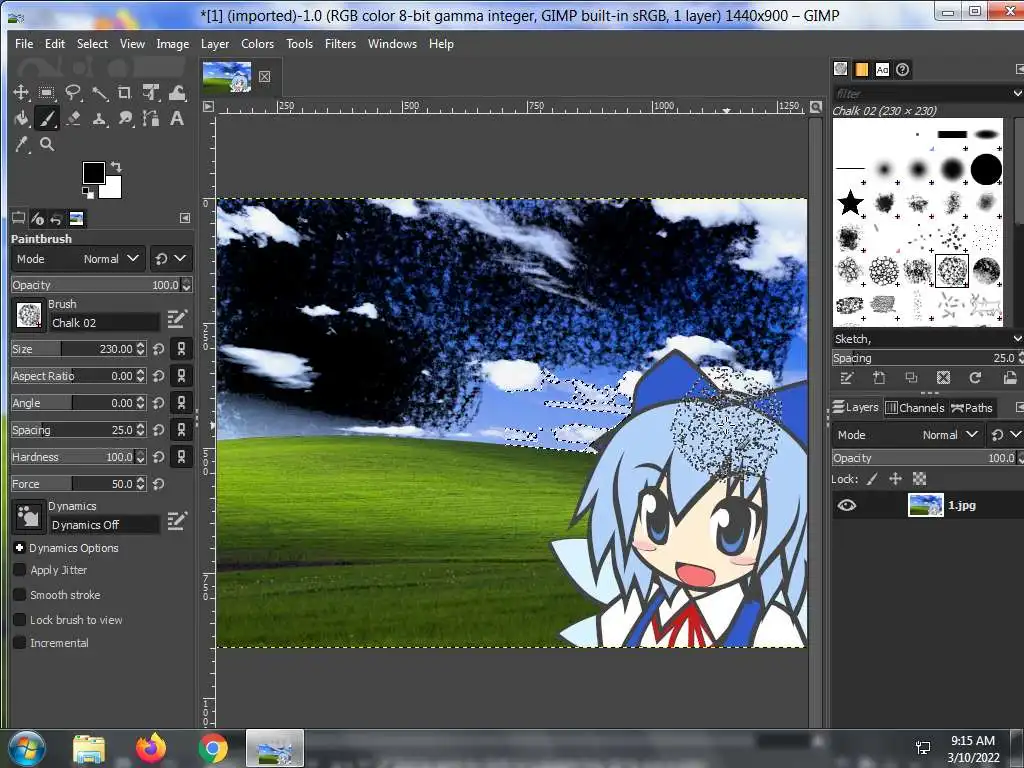Select the Paintbrush tool
Viewport: 1024px width, 768px height.
[x=46, y=118]
